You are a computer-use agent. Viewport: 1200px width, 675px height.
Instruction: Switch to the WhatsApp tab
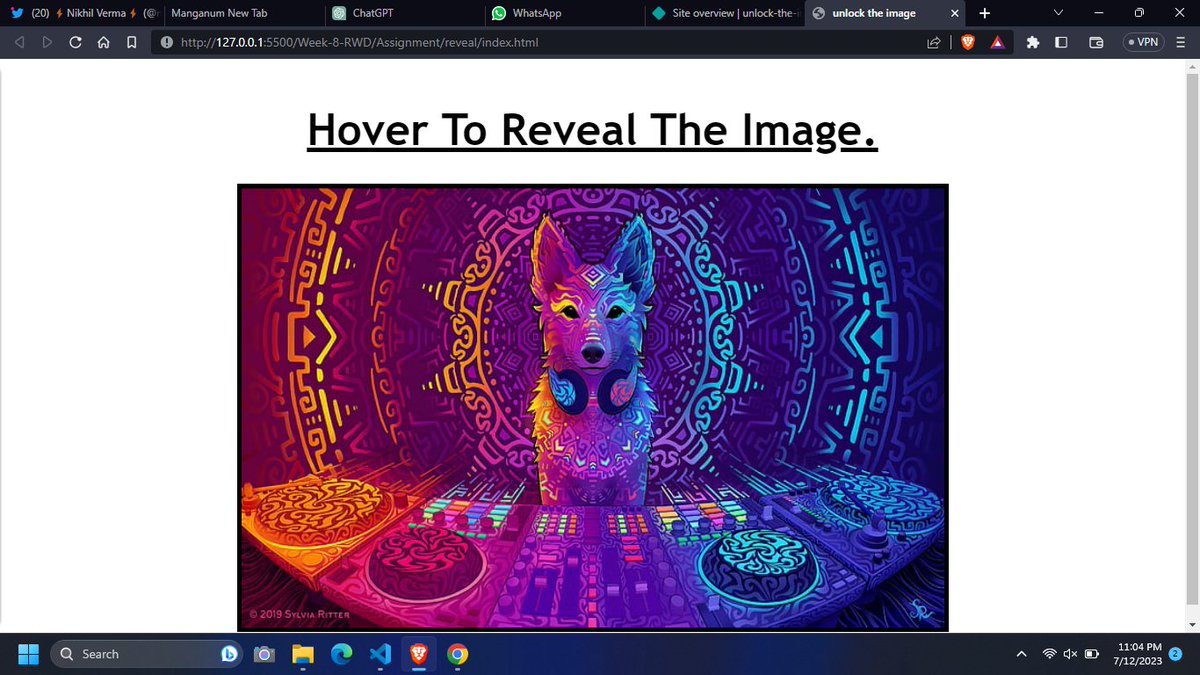[564, 13]
